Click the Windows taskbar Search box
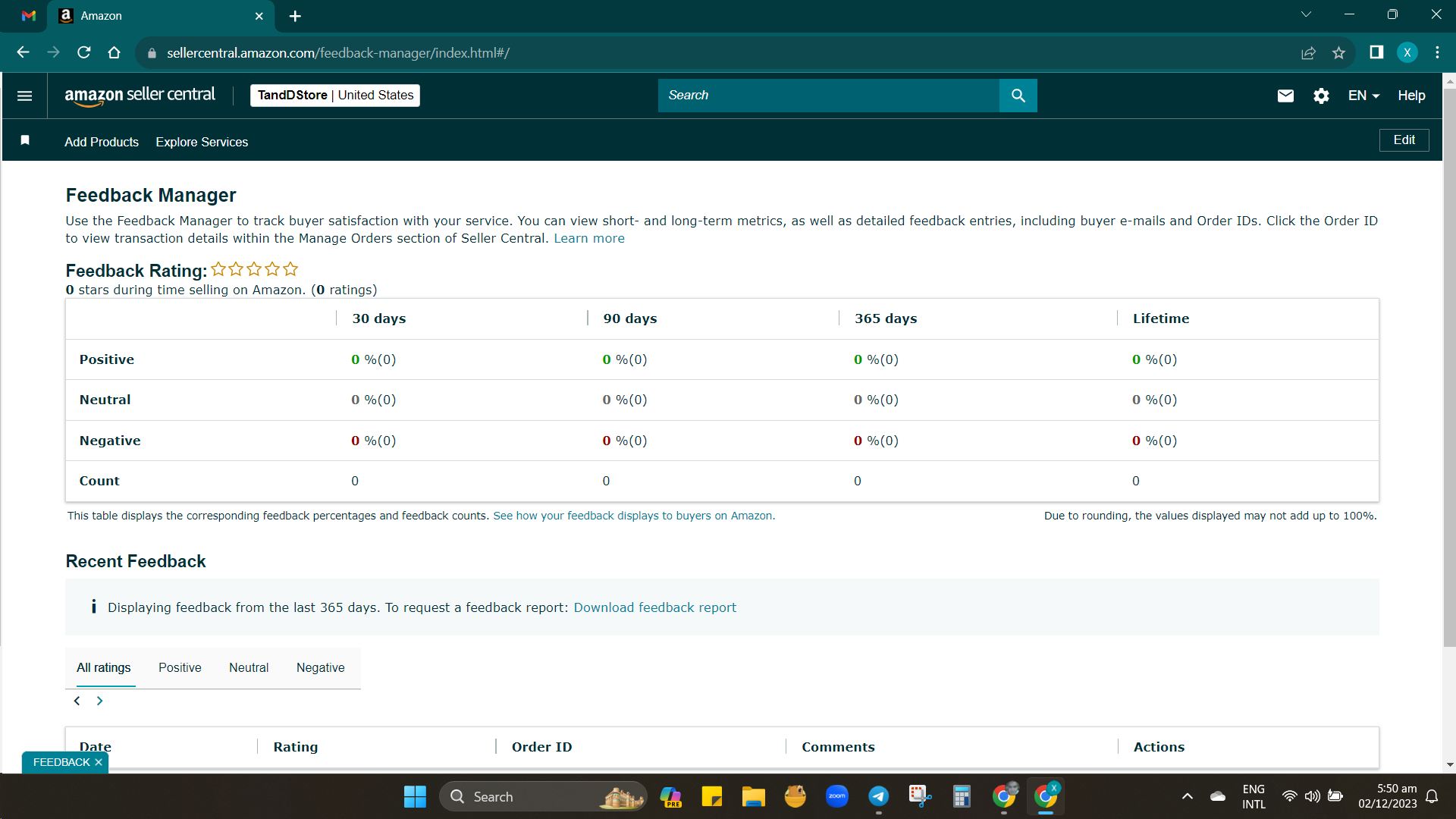Viewport: 1456px width, 819px height. (542, 796)
